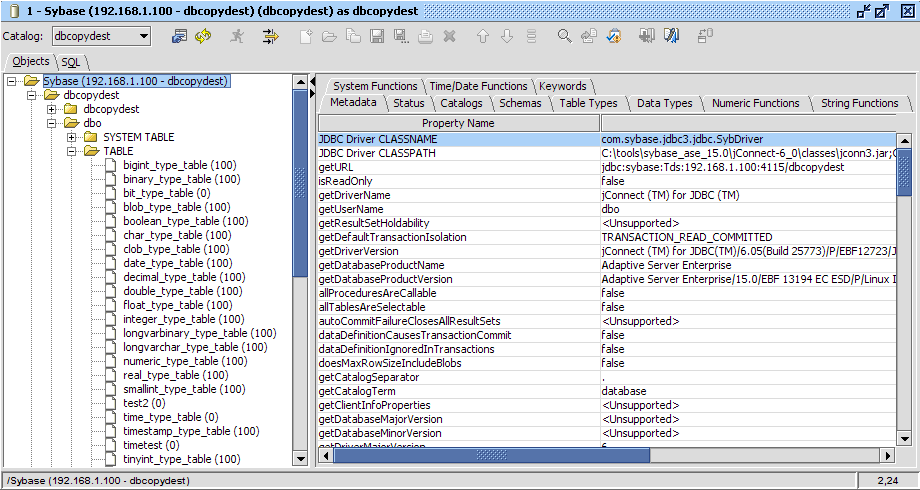Click the running man Run SQL icon
Viewport: 920px width, 490px height.
pos(237,36)
